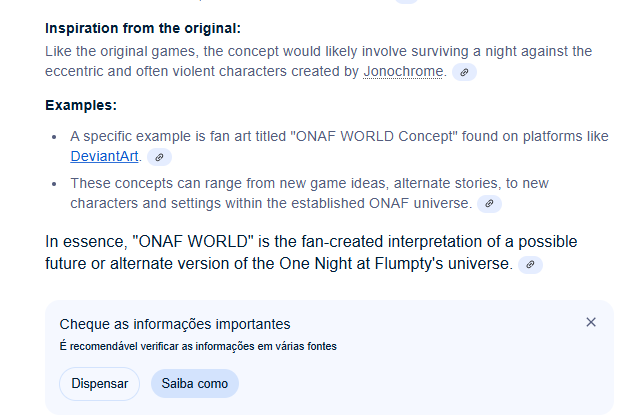Open the source link icon after Jonochrome sentence
617x415 pixels.
click(x=464, y=72)
